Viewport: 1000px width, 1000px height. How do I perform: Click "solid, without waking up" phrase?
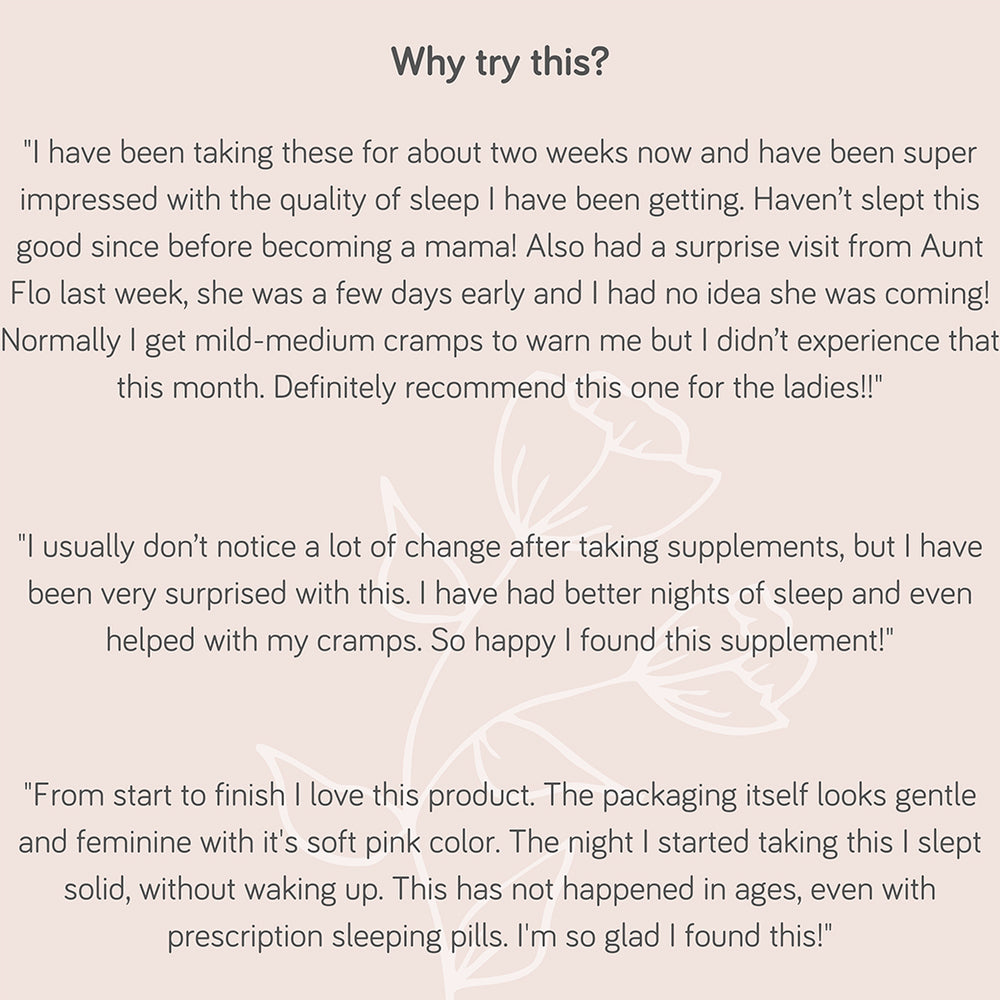point(185,889)
